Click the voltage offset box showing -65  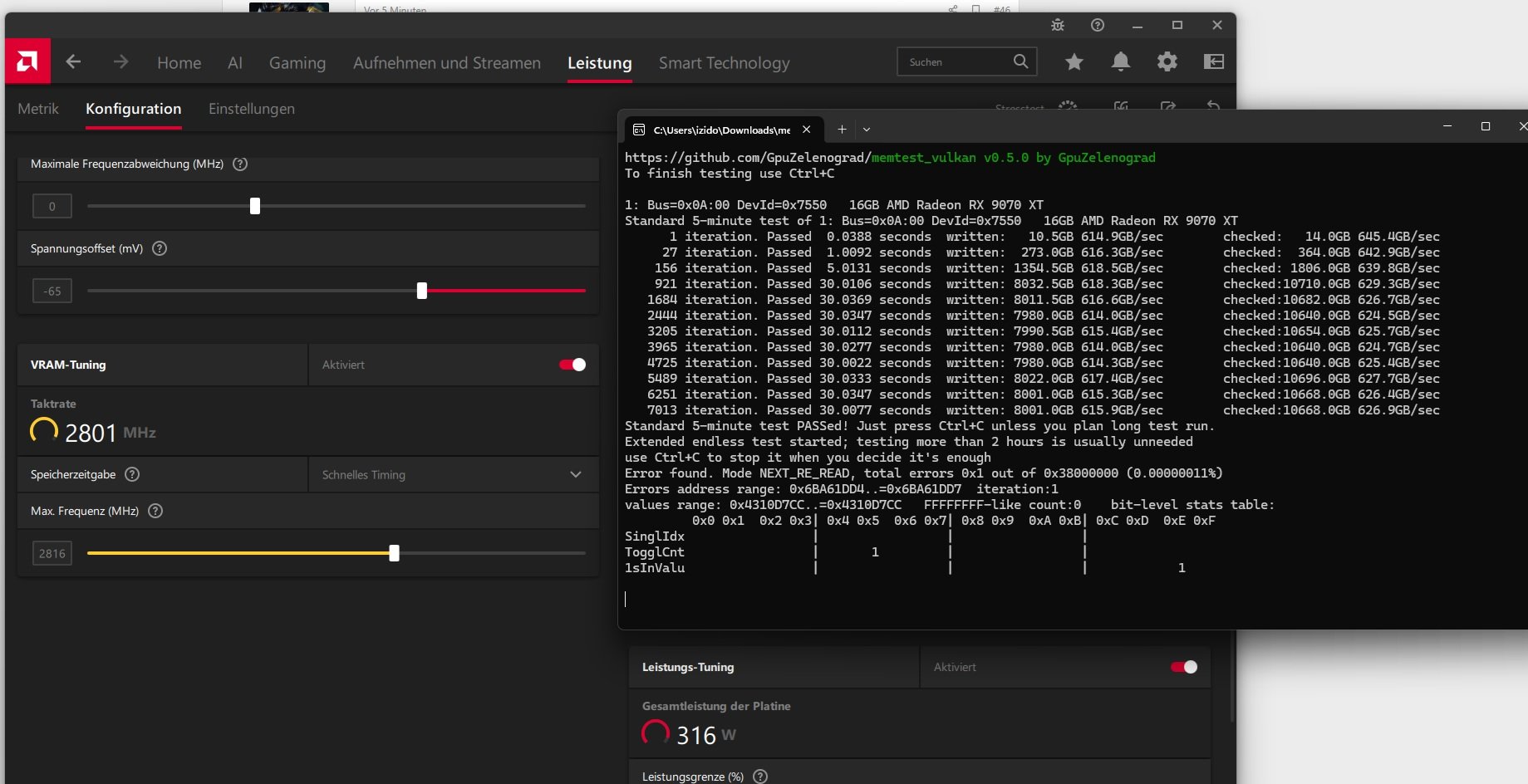(52, 291)
